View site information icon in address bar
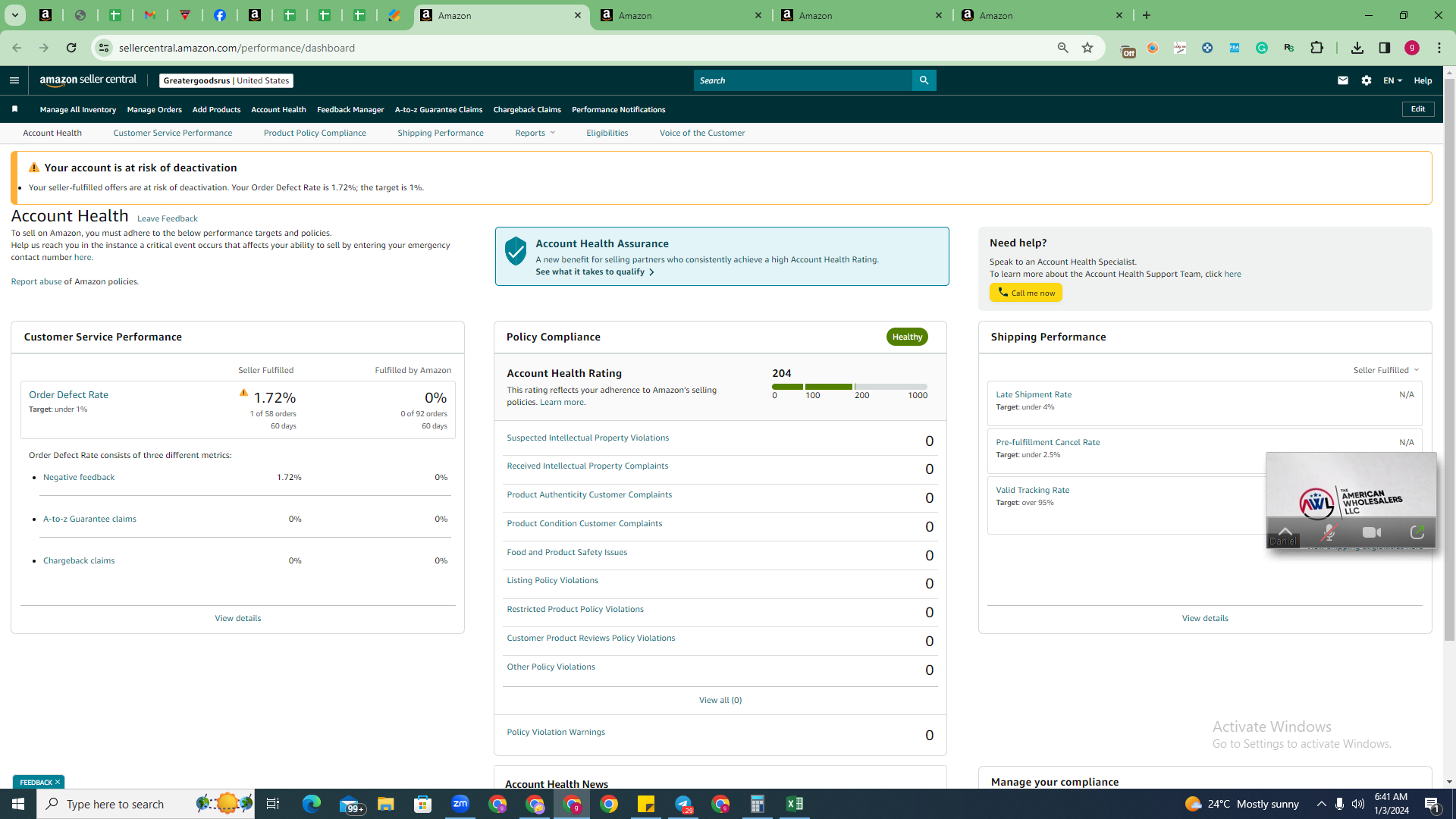This screenshot has height=819, width=1456. click(x=104, y=48)
